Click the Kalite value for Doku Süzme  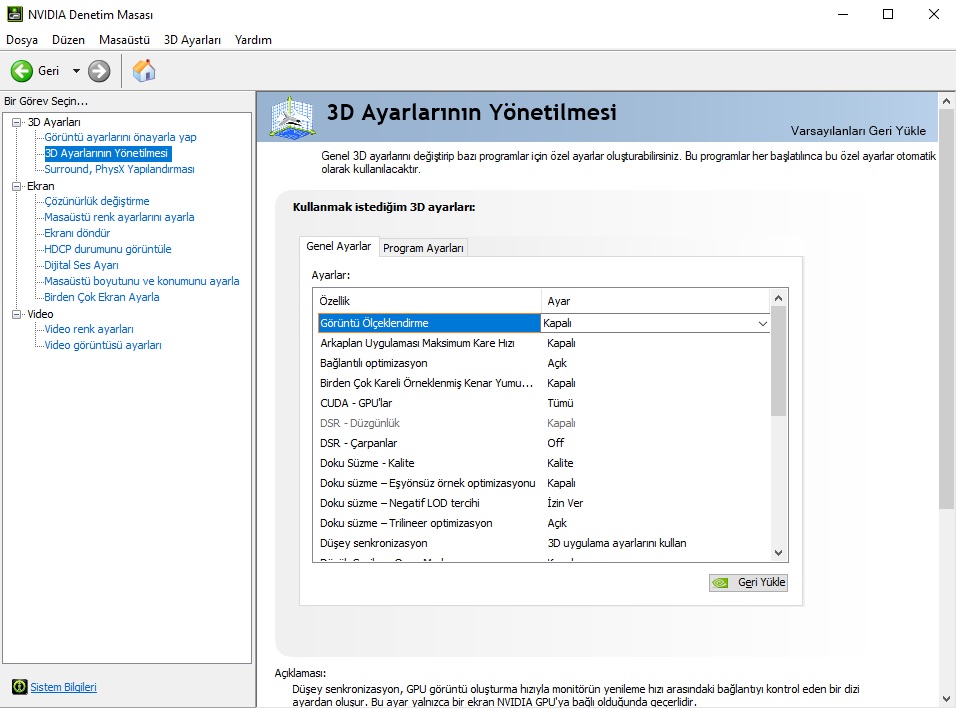click(x=560, y=463)
